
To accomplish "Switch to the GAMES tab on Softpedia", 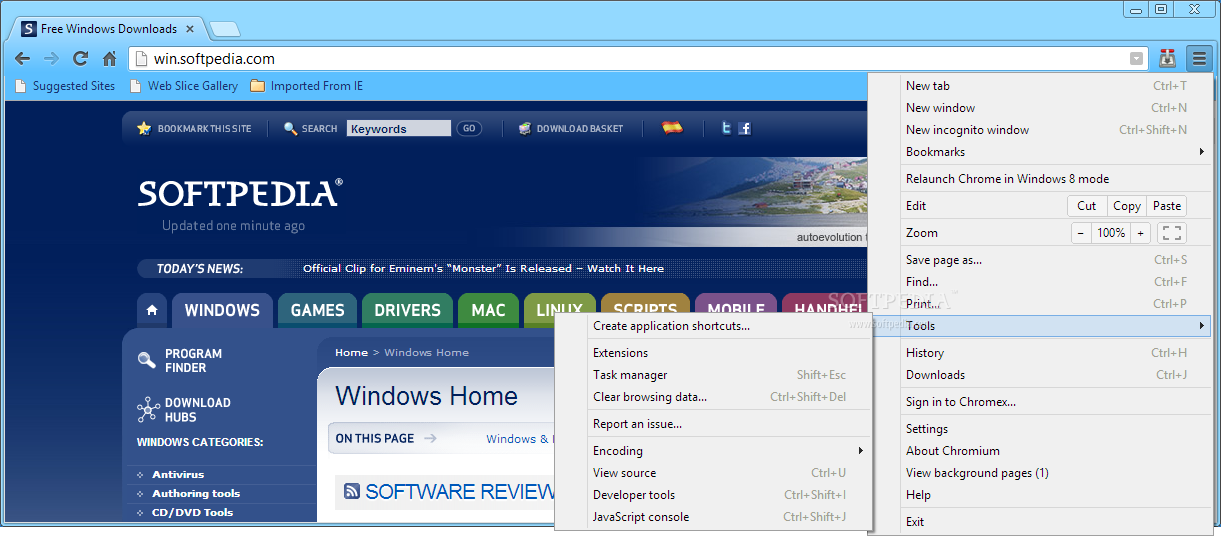I will coord(317,310).
